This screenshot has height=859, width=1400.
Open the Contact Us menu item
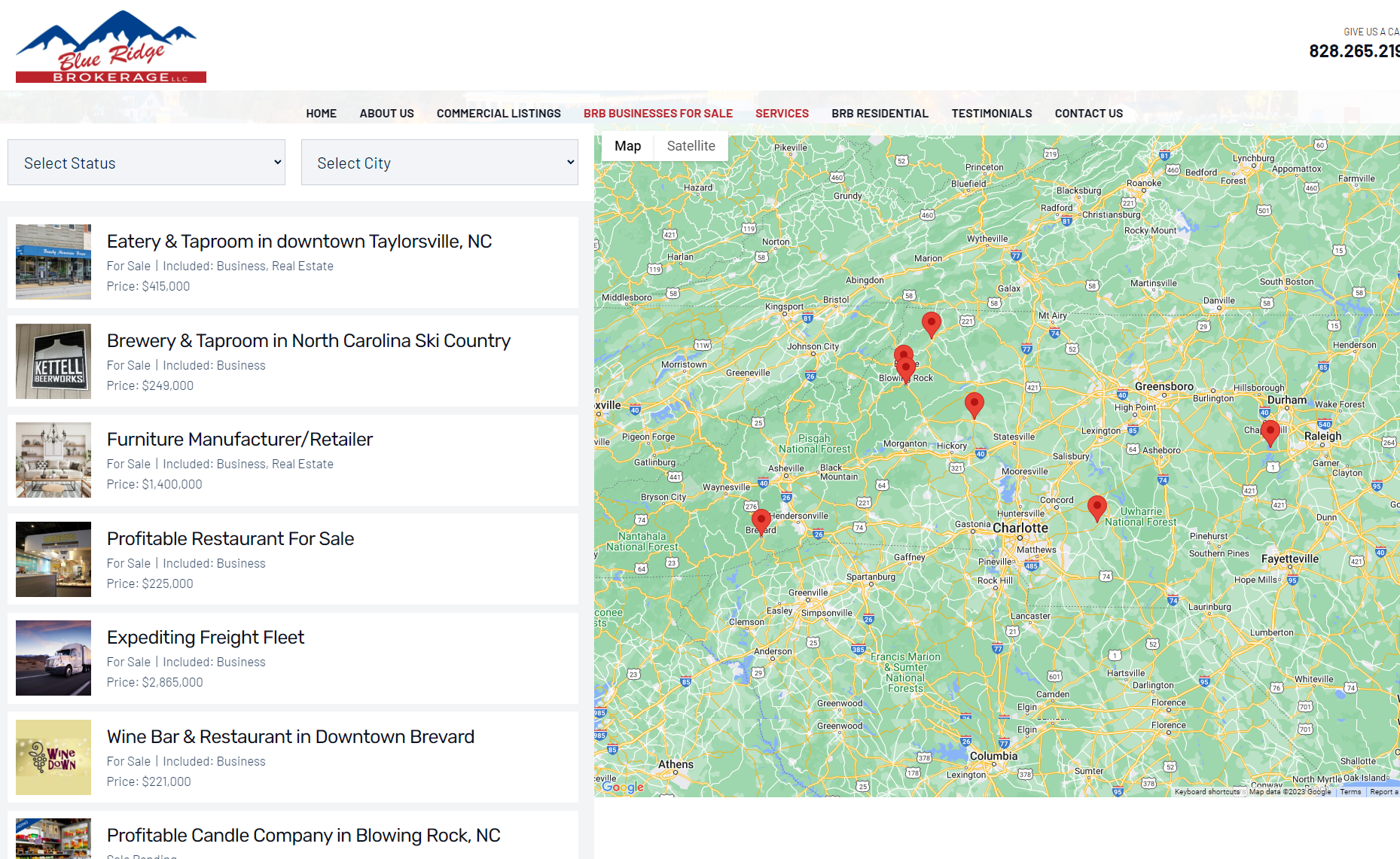1089,114
